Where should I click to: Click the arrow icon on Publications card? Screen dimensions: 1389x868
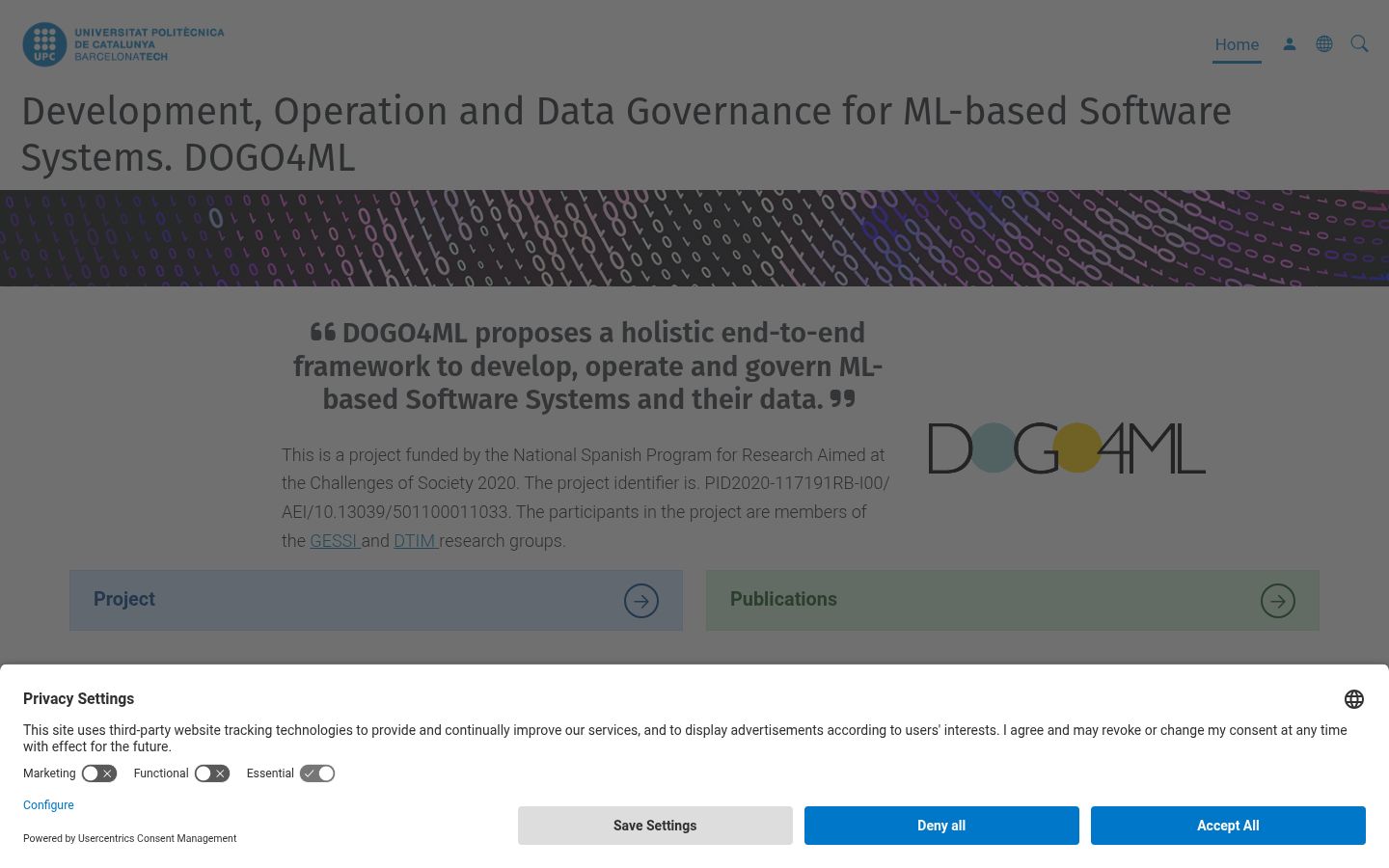[1278, 601]
